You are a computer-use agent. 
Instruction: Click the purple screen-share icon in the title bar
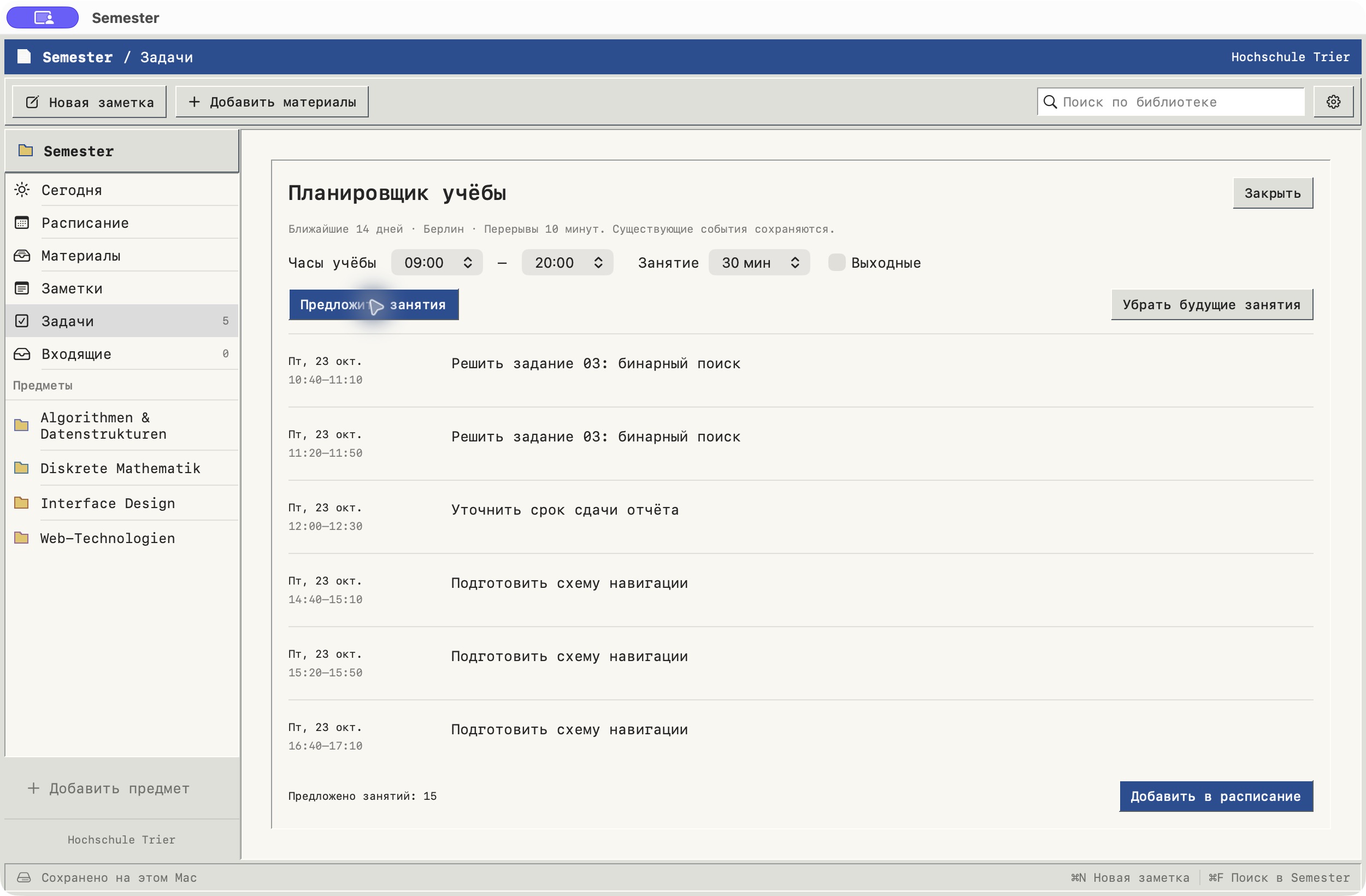(43, 17)
